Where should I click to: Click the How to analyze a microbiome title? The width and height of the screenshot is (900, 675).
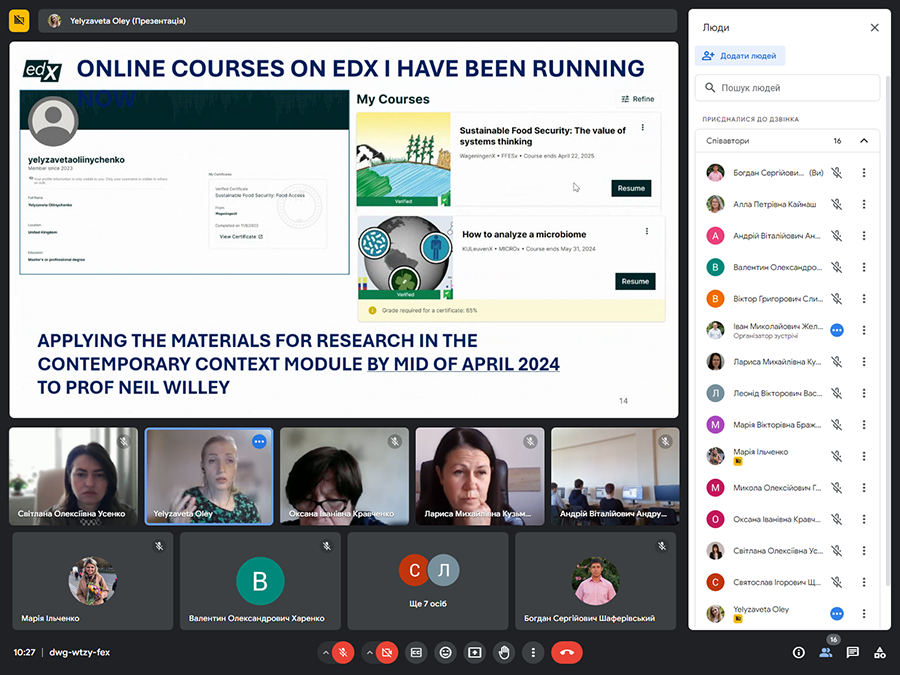[x=524, y=234]
